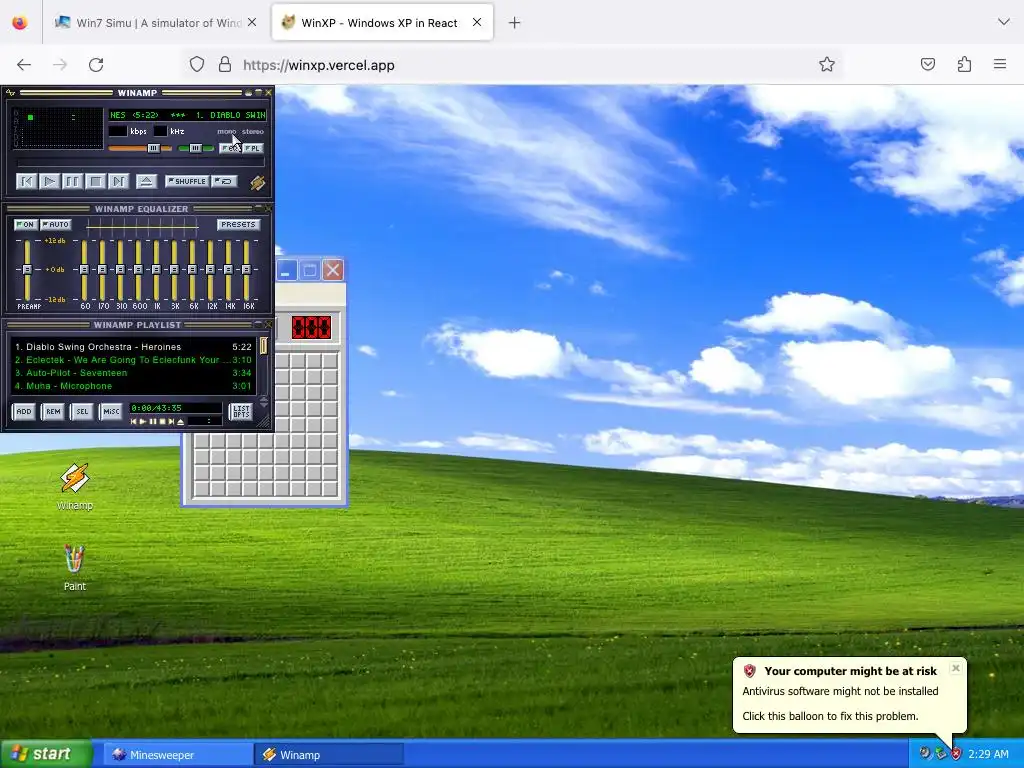This screenshot has width=1024, height=768.
Task: Open the Paint desktop shortcut icon
Action: 74,568
